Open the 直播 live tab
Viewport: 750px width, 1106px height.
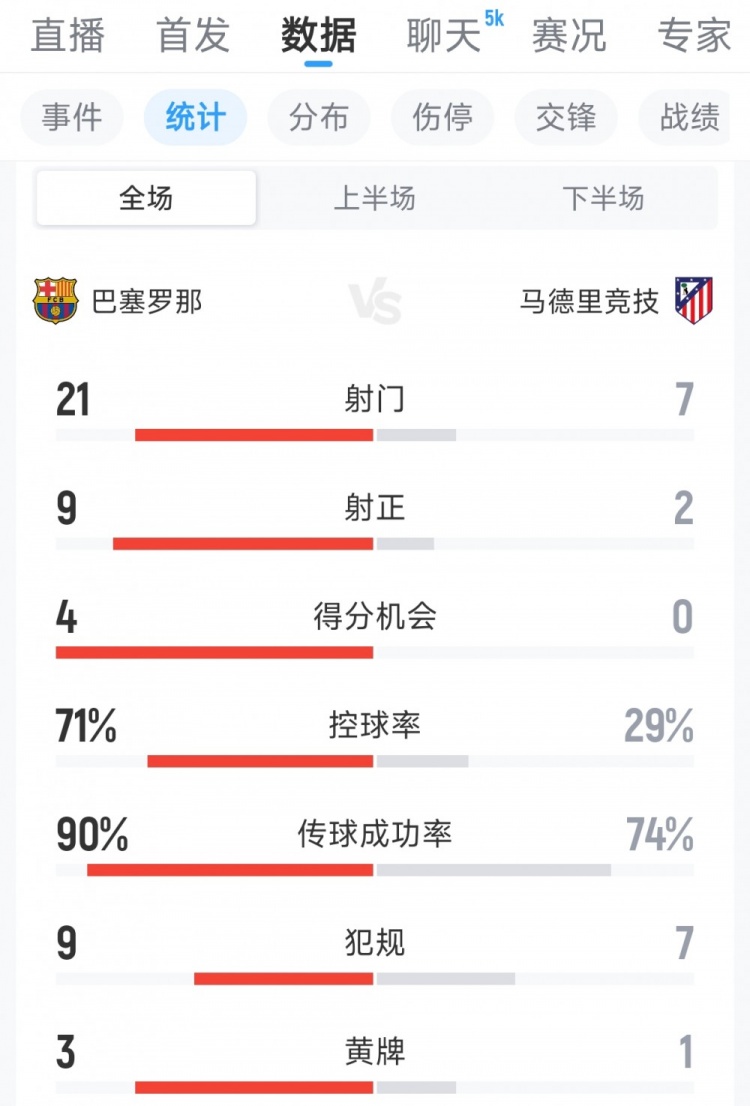68,36
